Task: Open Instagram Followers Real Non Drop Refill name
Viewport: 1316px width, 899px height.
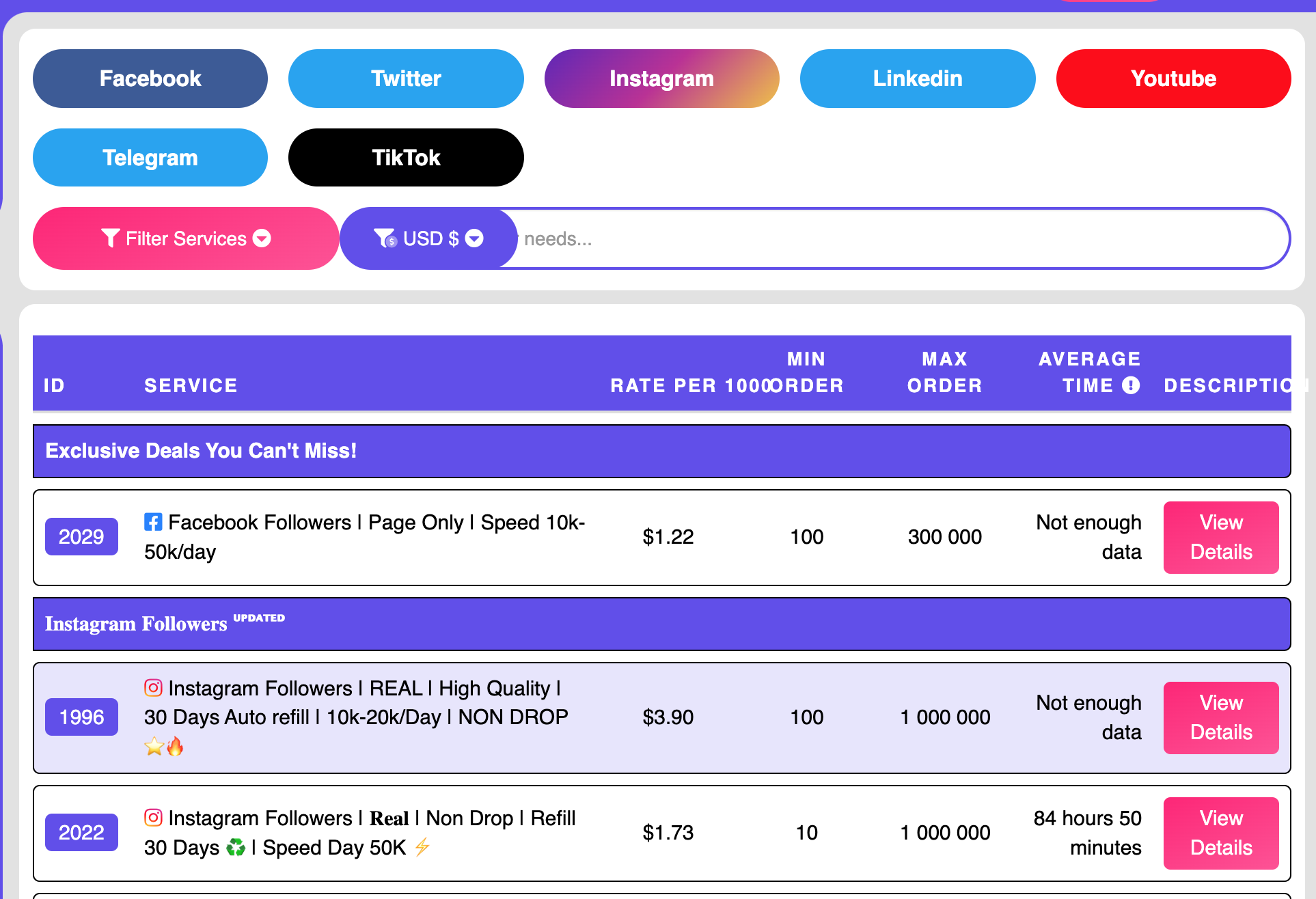Action: 360,833
